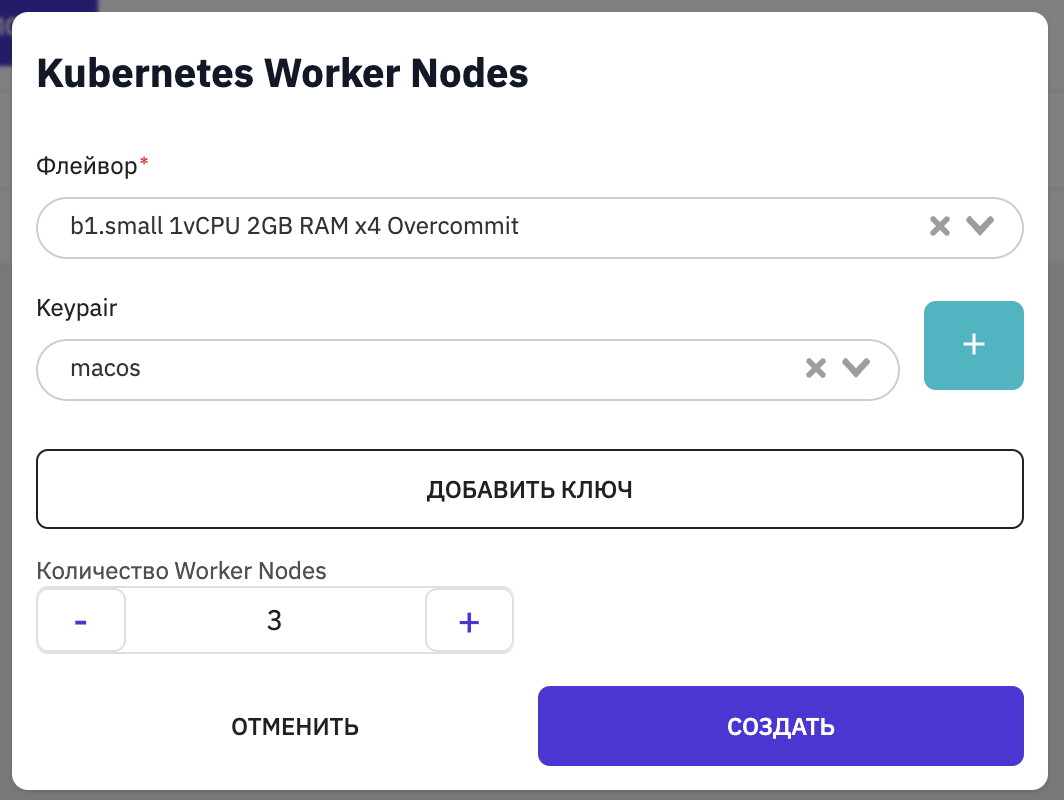This screenshot has width=1064, height=800.
Task: Increase Worker Nodes count with plus
Action: (469, 621)
